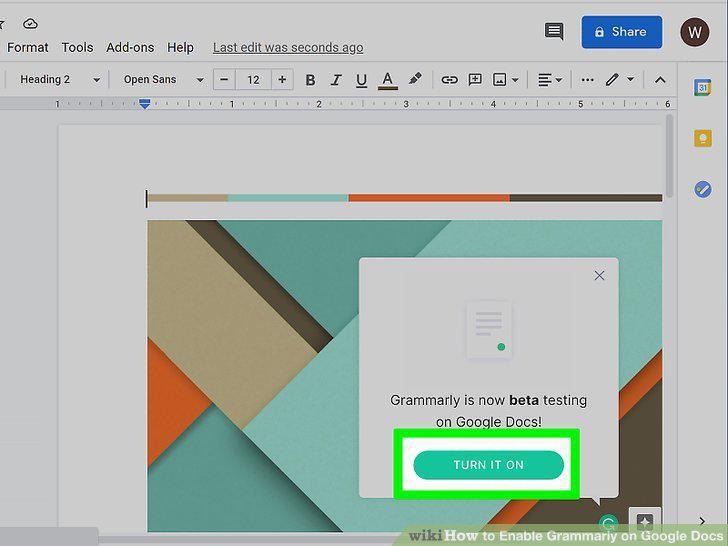
Task: Close the Grammarly popup with X
Action: 599,276
